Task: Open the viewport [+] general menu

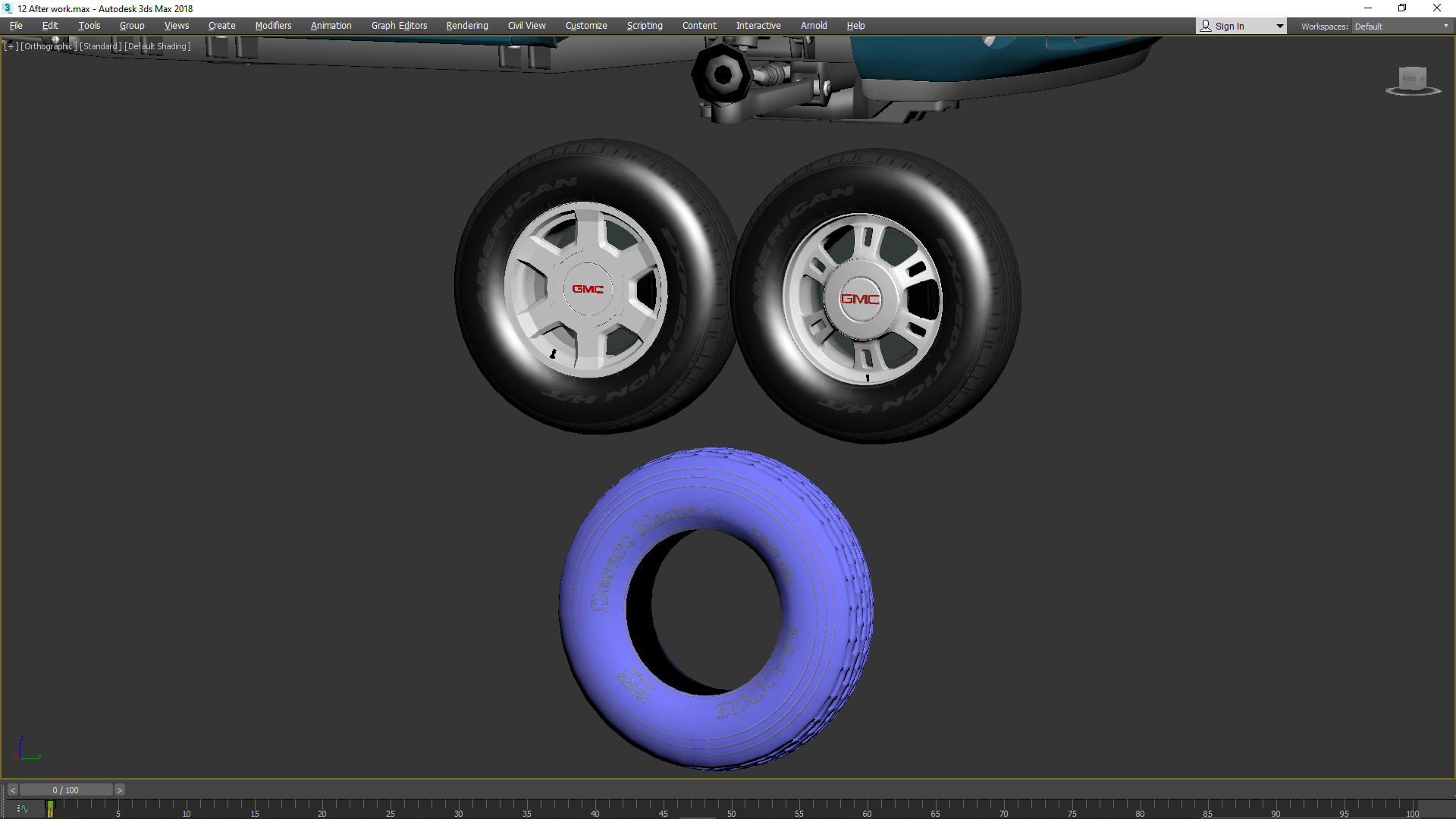Action: tap(11, 46)
